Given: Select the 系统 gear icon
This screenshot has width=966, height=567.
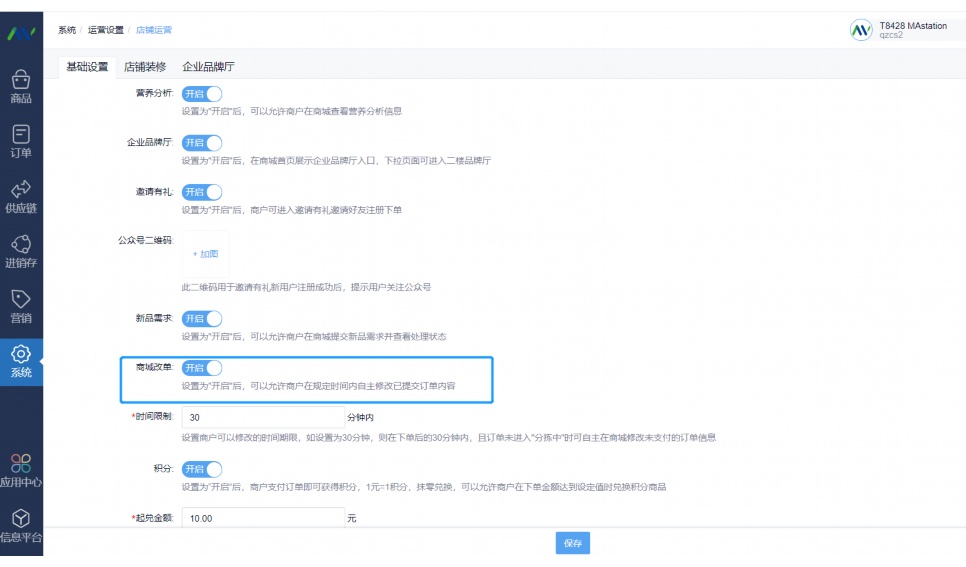Looking at the screenshot, I should tap(21, 361).
